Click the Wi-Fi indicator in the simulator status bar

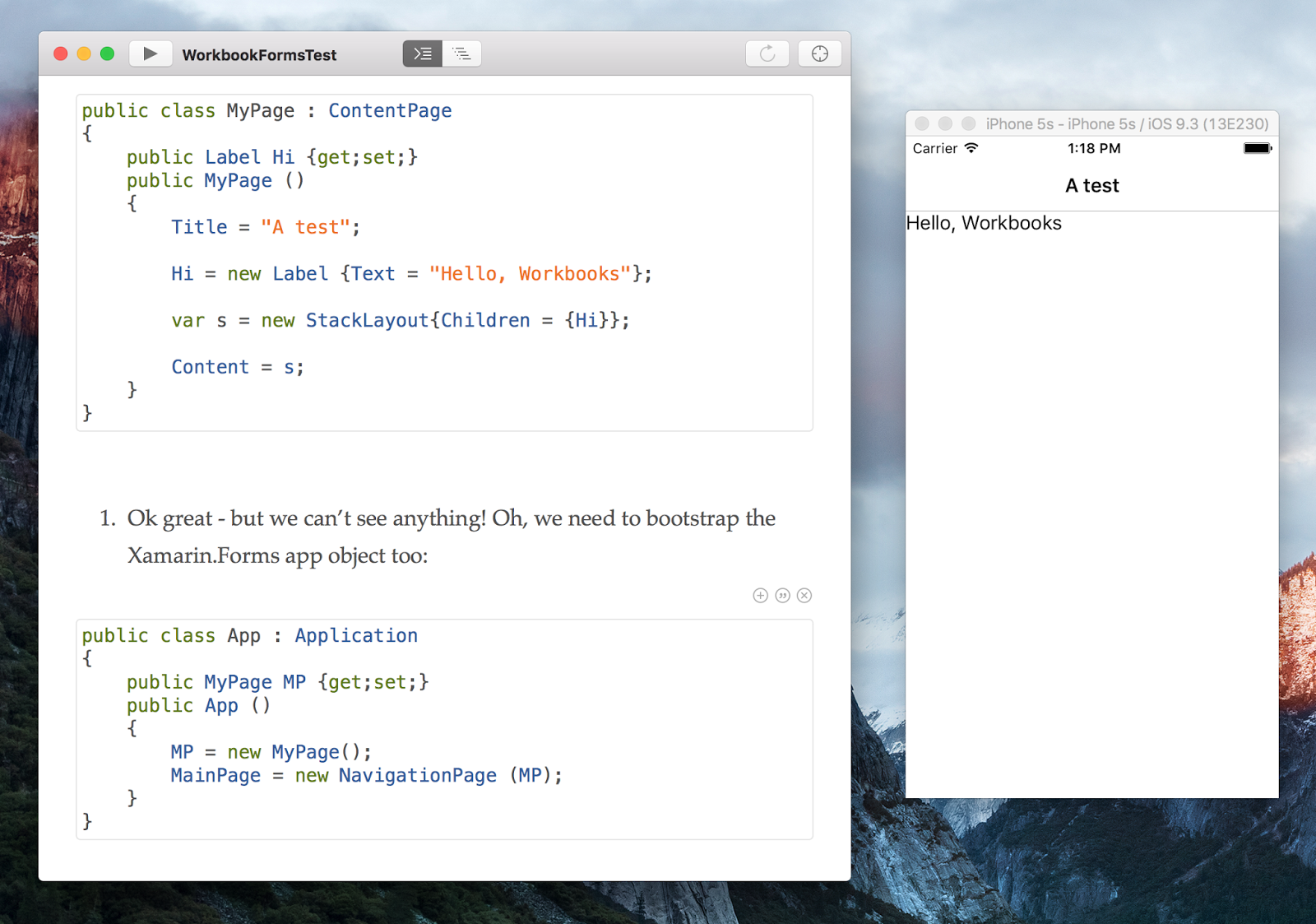(x=971, y=148)
